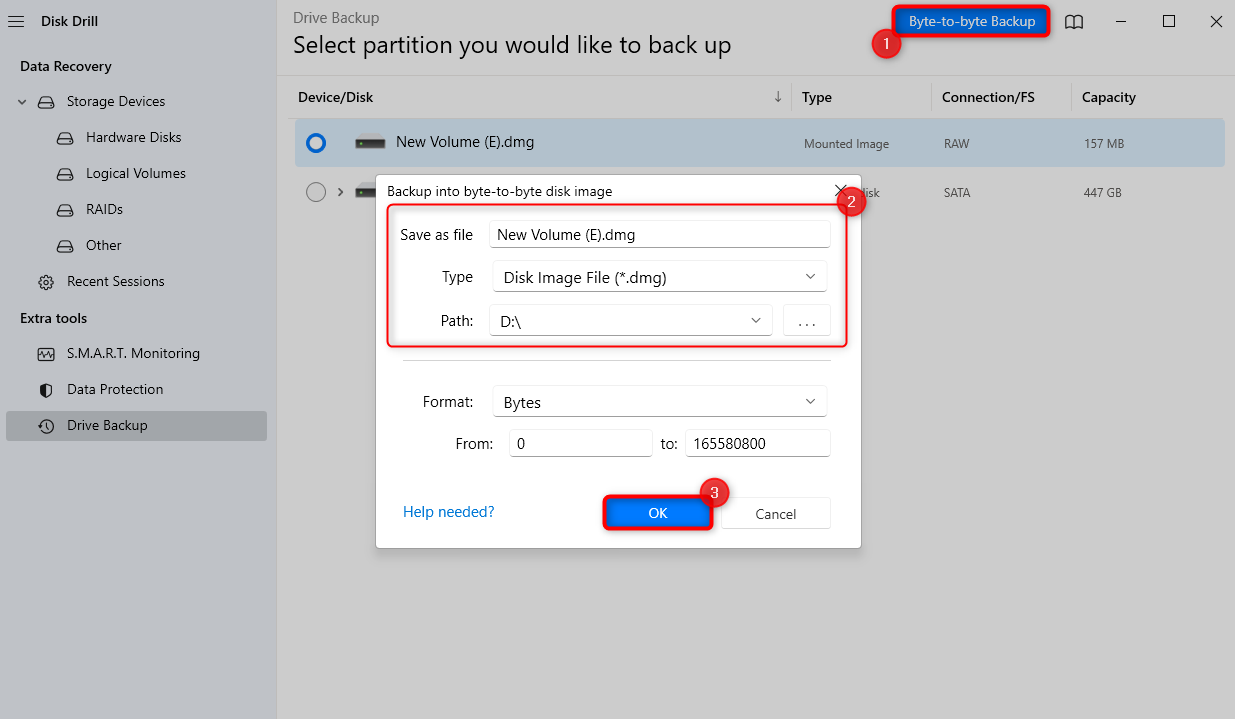Sort by Capacity column header
This screenshot has height=719, width=1235.
pyautogui.click(x=1109, y=97)
